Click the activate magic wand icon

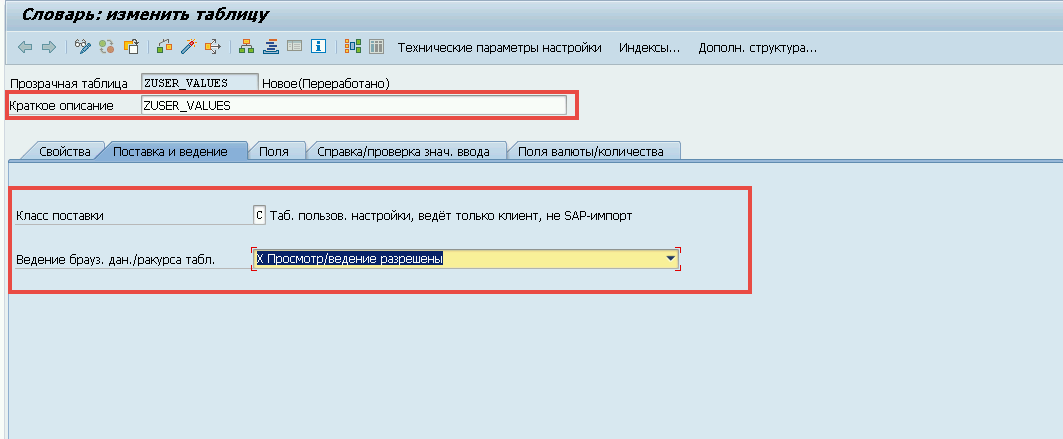[x=188, y=47]
